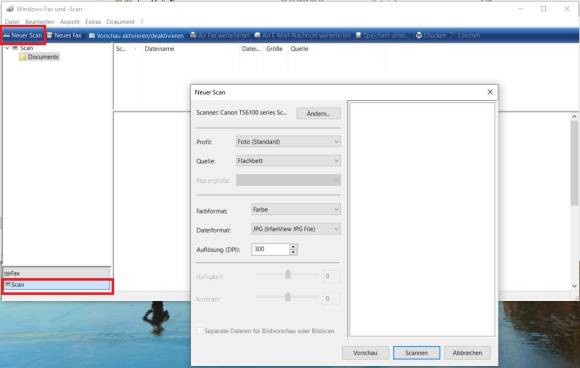Open the Profil dropdown
Screen dimensions: 580x368
288,142
